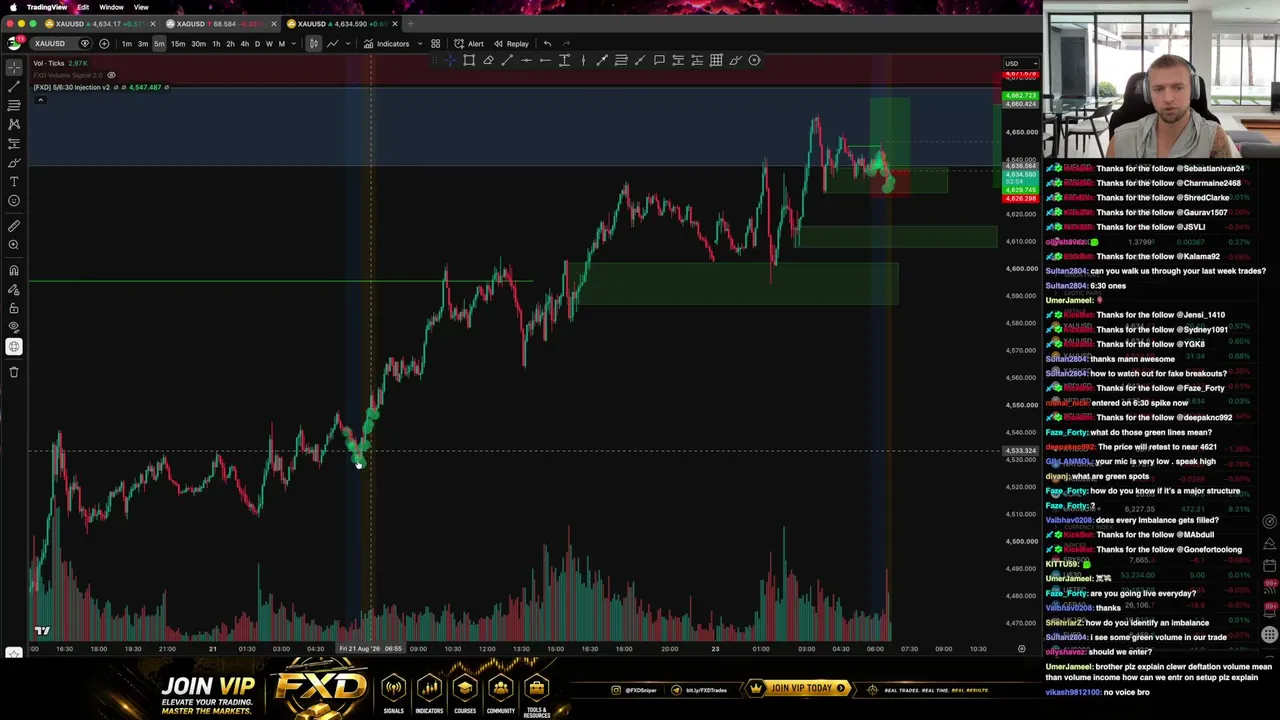1280x720 pixels.
Task: Select the brush tool in floating favorites bar
Action: (x=735, y=60)
